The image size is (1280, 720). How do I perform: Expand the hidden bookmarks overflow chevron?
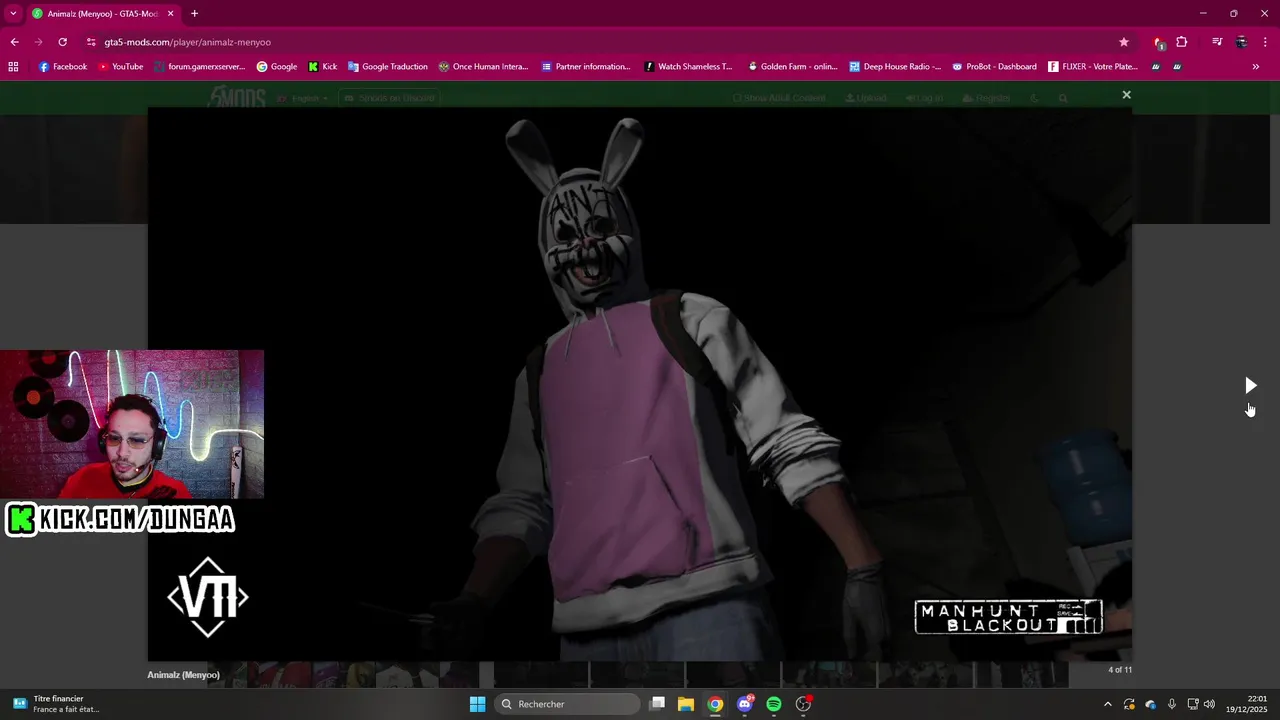point(1256,67)
